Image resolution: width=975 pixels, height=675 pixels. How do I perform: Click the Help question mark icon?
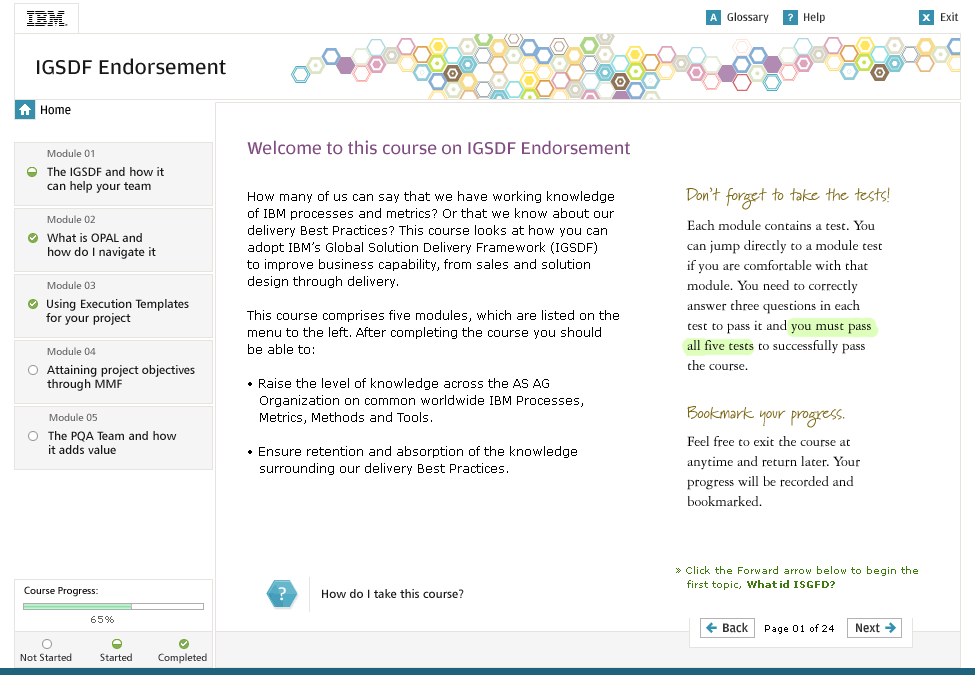[790, 17]
